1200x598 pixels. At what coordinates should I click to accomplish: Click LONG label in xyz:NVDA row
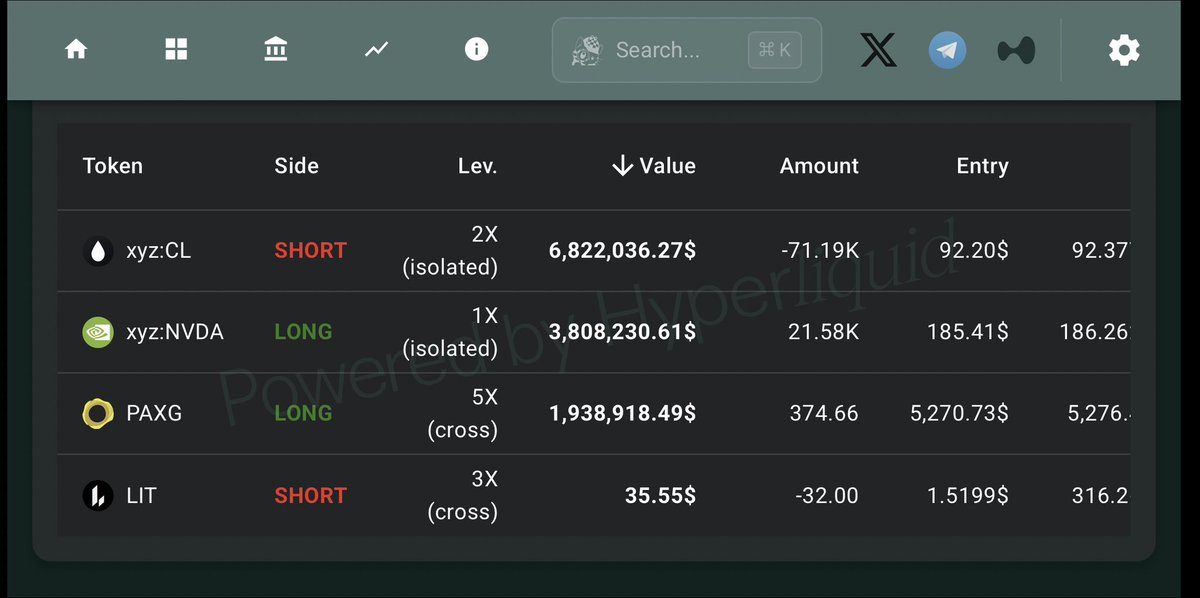[x=303, y=332]
